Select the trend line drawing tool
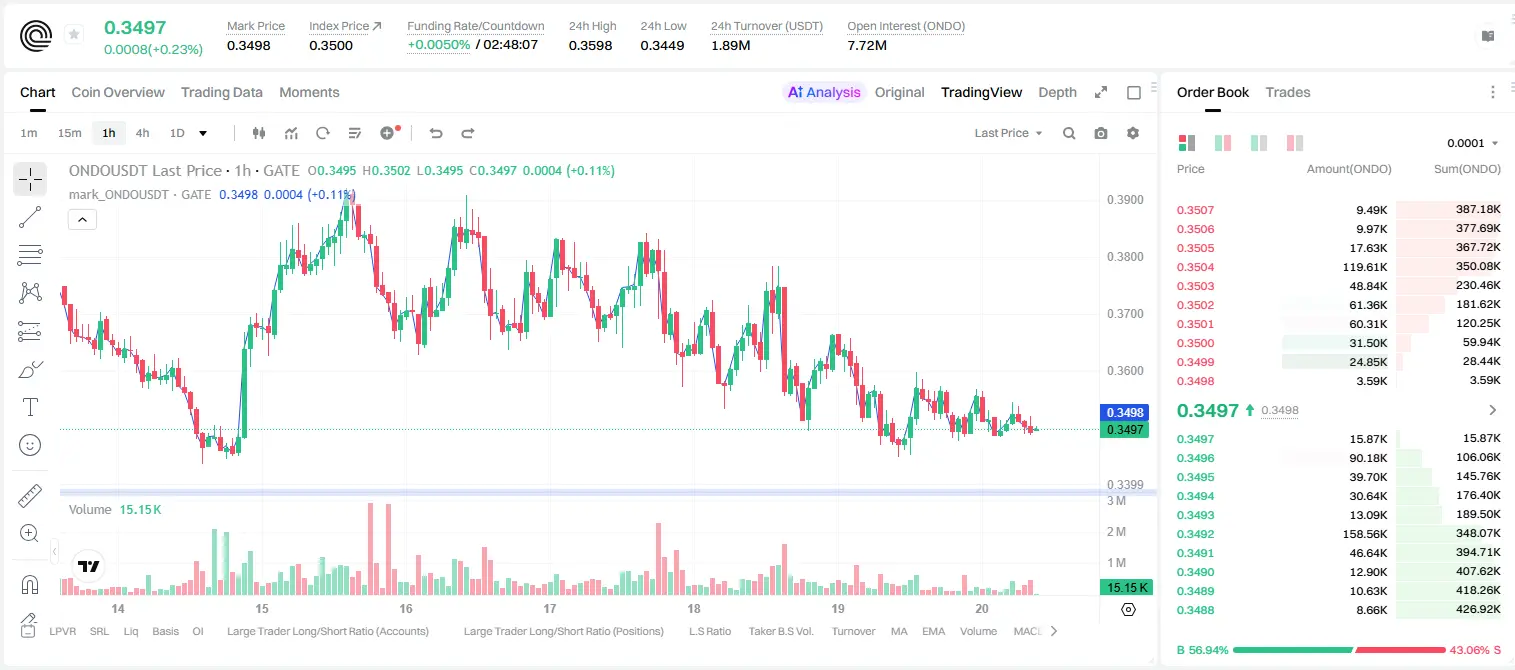 pyautogui.click(x=30, y=217)
